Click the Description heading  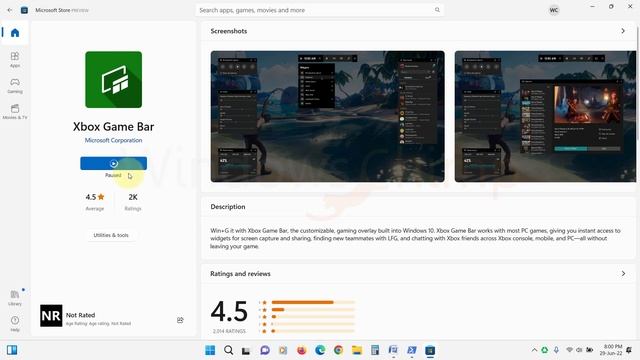(228, 207)
